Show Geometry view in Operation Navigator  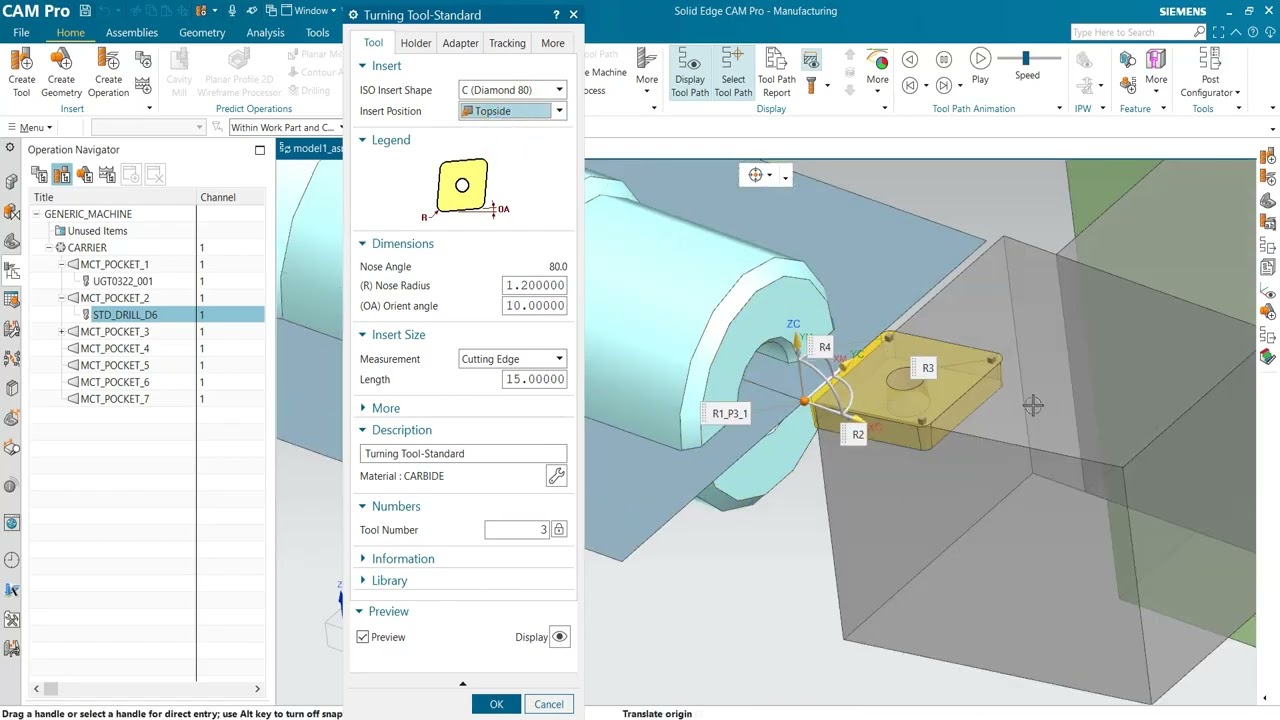(x=84, y=175)
